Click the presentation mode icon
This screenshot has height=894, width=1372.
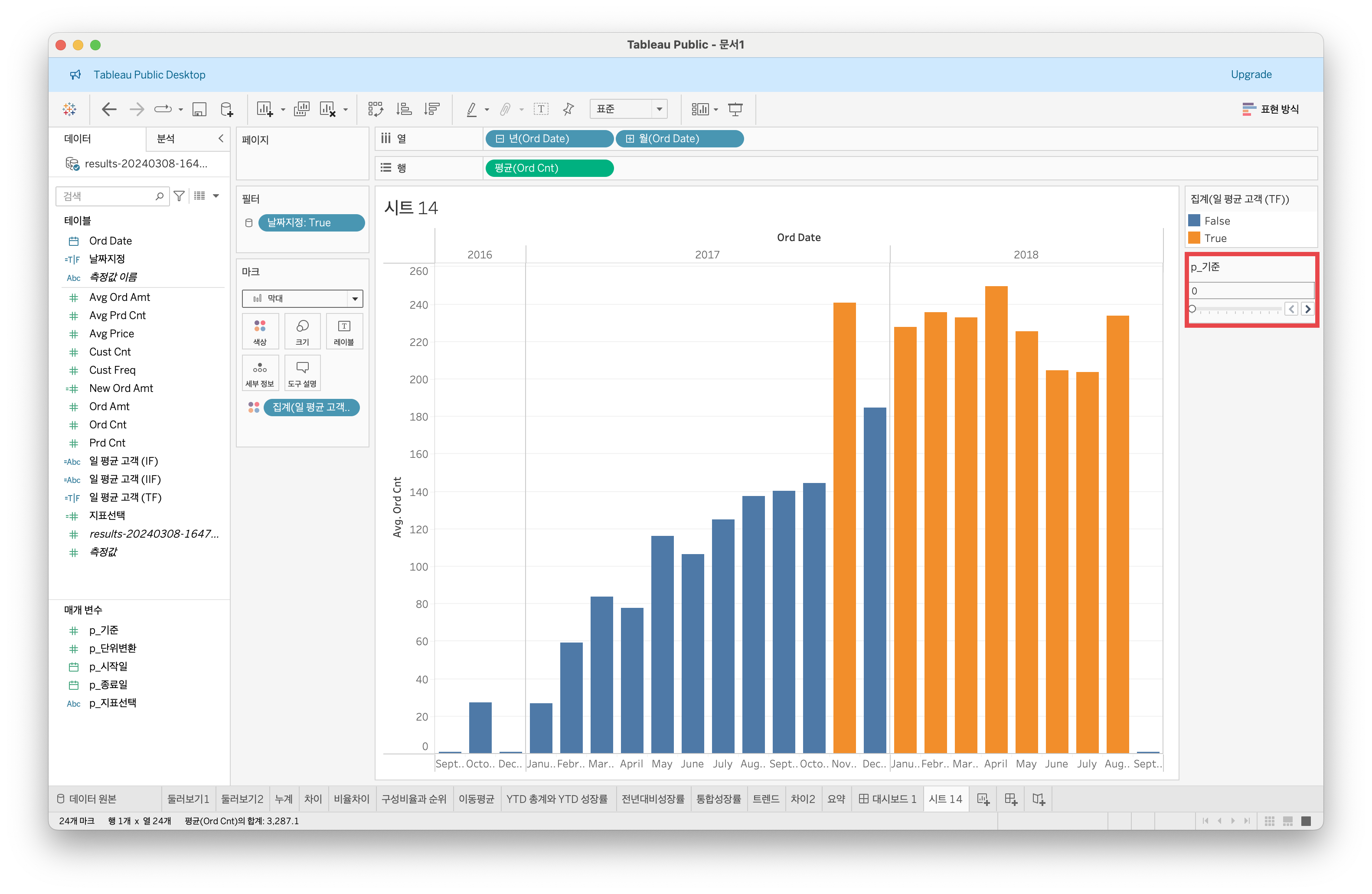click(x=735, y=109)
